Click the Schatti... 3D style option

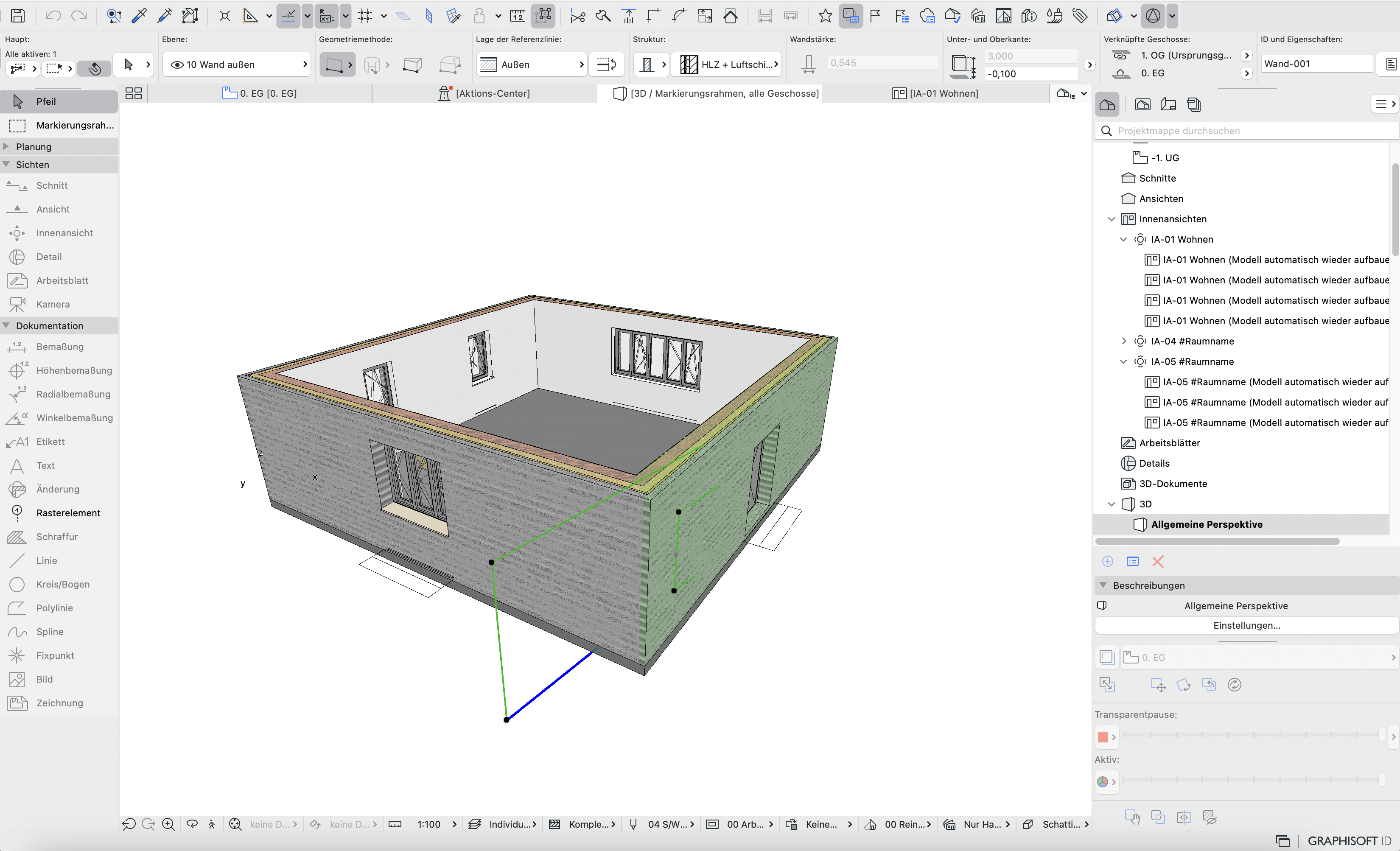1055,824
